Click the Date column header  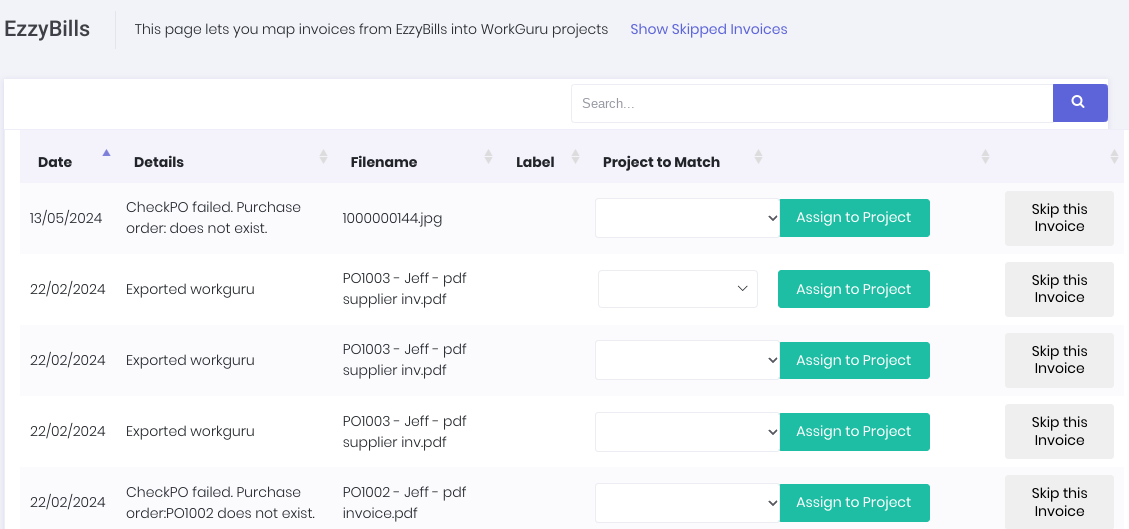(x=55, y=162)
